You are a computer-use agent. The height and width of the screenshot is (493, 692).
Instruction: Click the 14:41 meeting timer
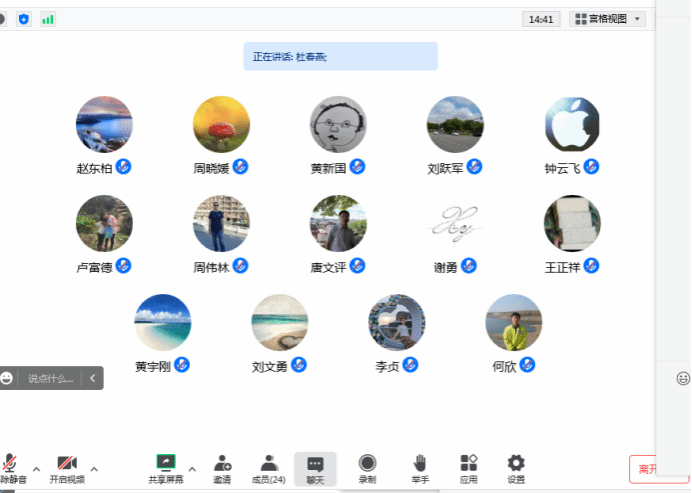click(541, 19)
